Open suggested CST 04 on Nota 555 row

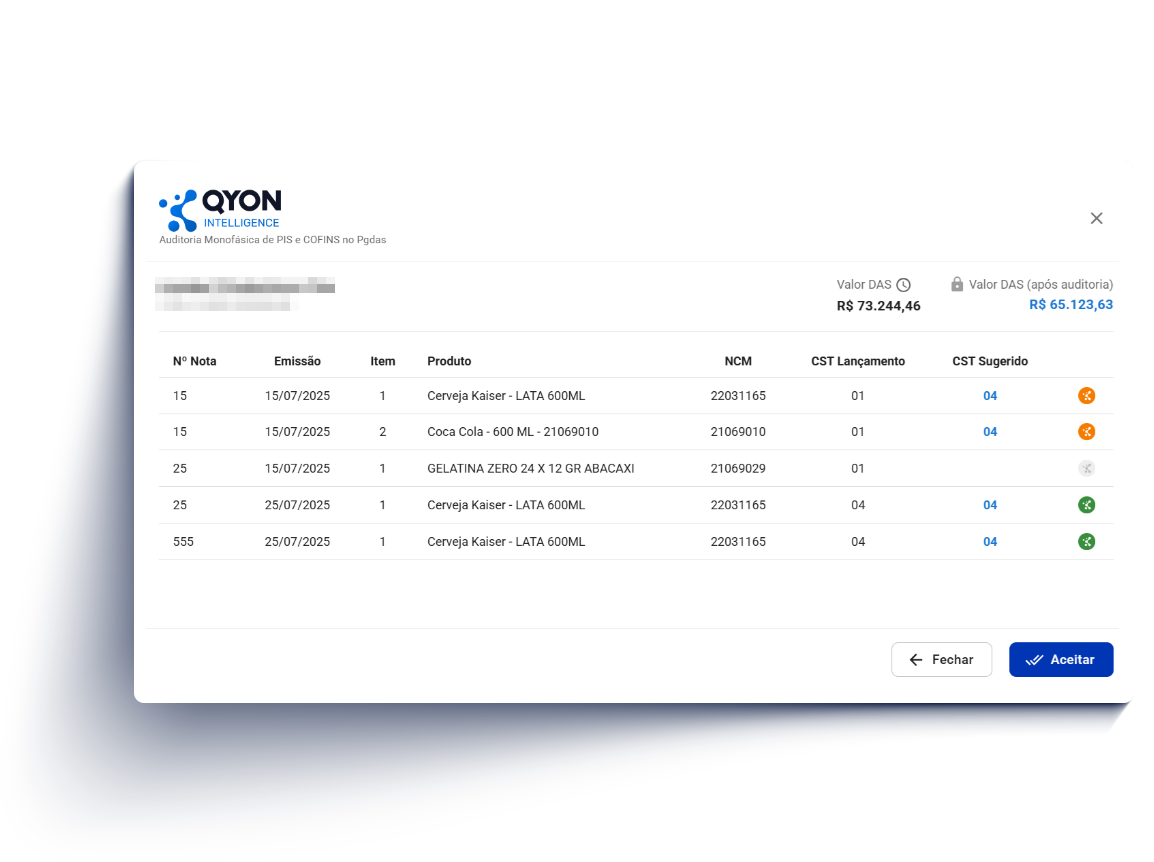click(x=990, y=542)
